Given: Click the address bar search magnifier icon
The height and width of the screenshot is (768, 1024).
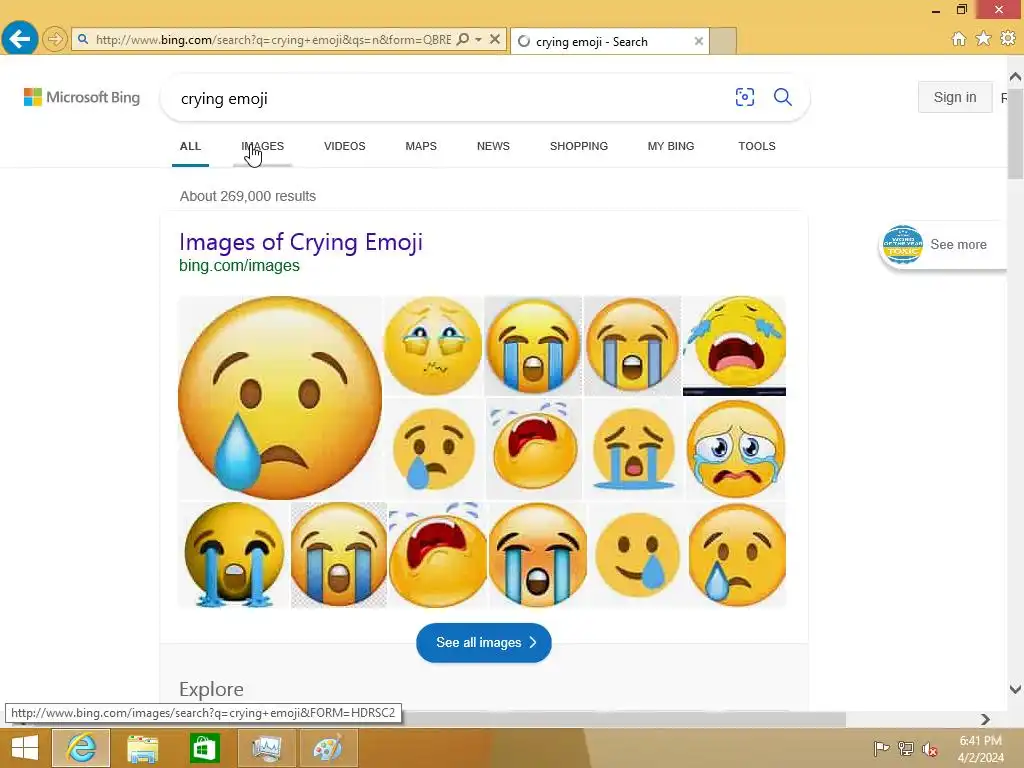Looking at the screenshot, I should click(x=463, y=39).
